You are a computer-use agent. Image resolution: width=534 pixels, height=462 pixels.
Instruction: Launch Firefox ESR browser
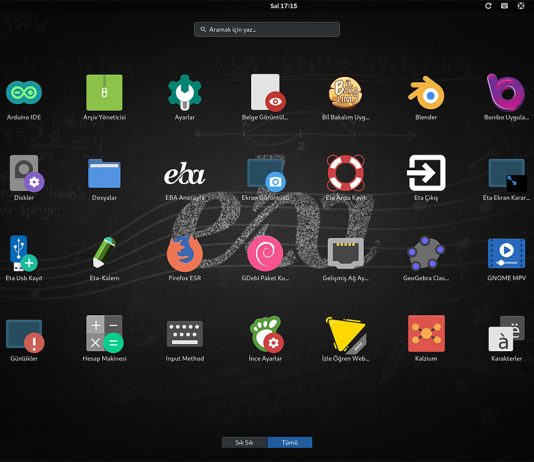coord(185,253)
